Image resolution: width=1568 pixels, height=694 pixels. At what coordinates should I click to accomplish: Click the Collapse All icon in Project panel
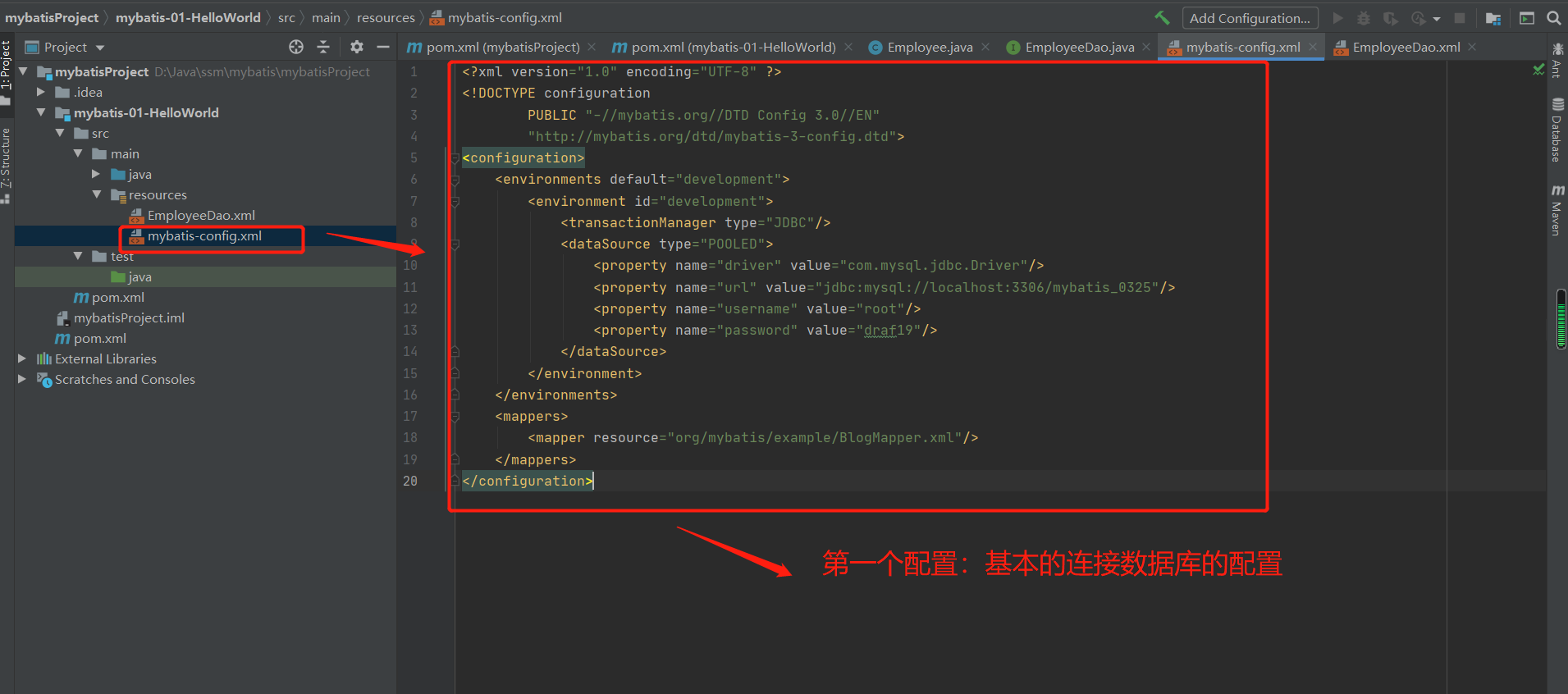point(323,47)
